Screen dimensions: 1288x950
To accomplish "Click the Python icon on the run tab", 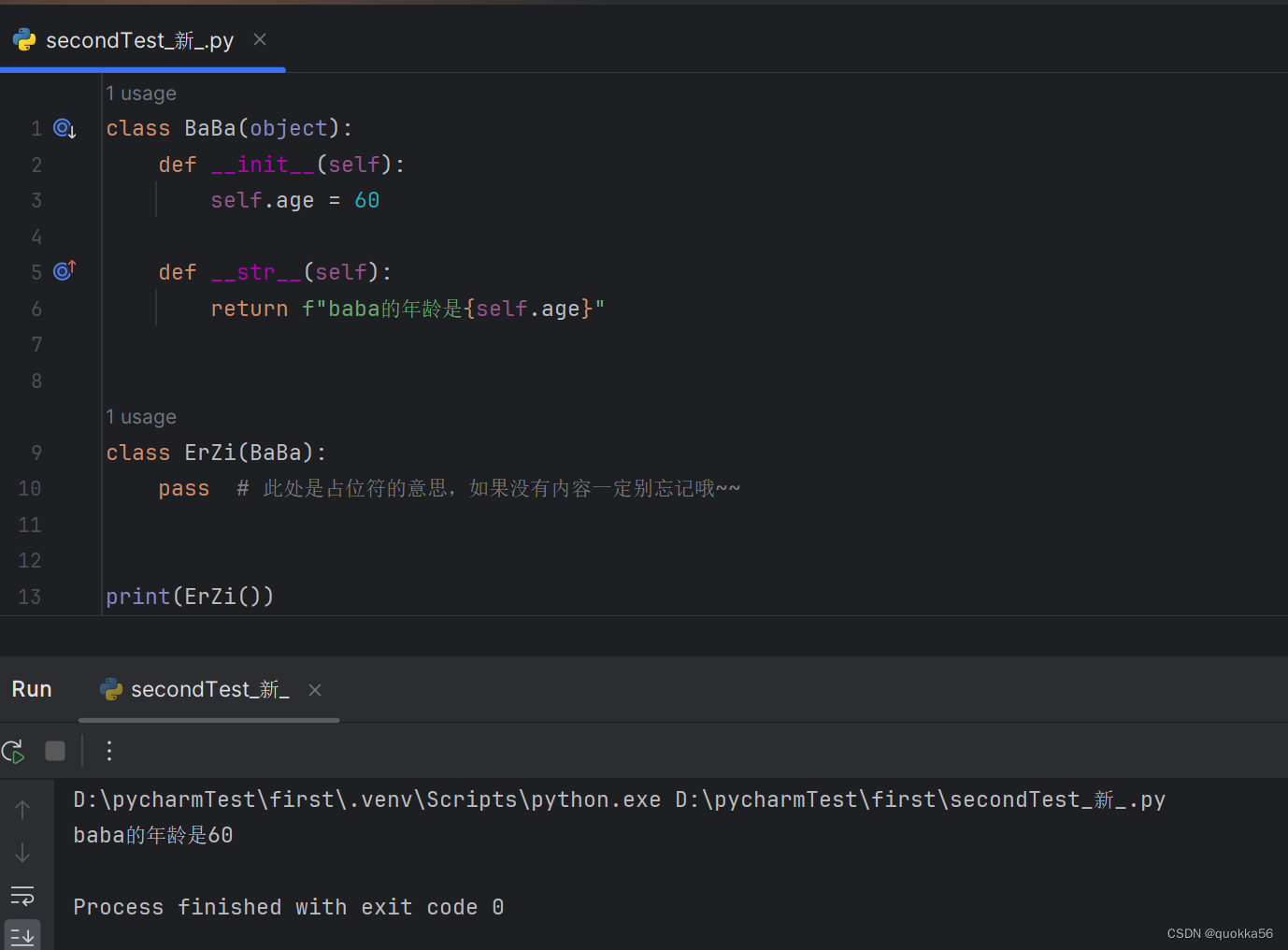I will click(x=111, y=689).
